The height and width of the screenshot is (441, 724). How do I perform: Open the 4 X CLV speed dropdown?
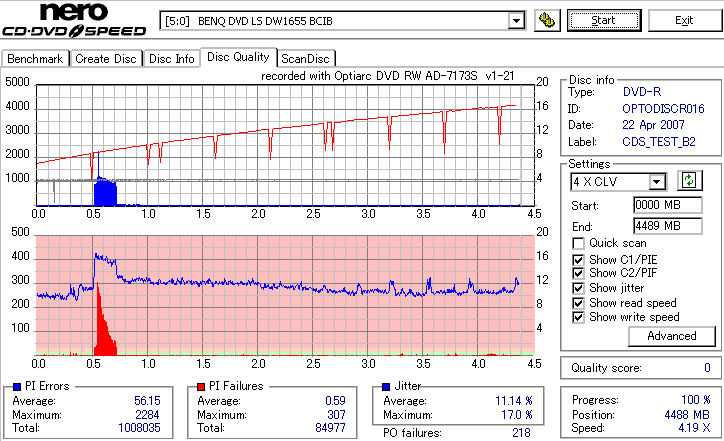click(x=656, y=182)
